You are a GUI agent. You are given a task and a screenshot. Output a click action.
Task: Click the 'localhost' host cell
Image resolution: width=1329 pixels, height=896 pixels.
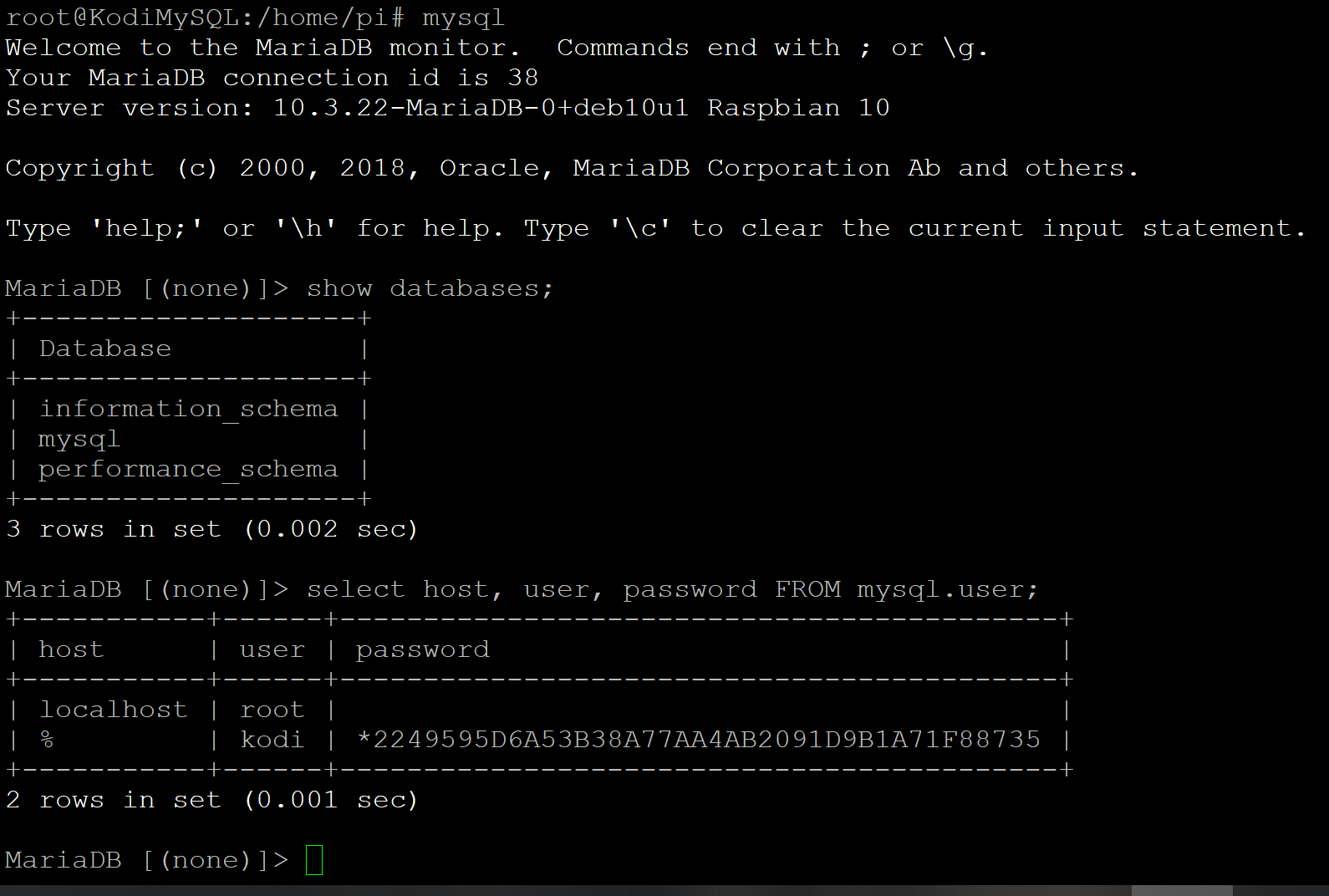[113, 710]
